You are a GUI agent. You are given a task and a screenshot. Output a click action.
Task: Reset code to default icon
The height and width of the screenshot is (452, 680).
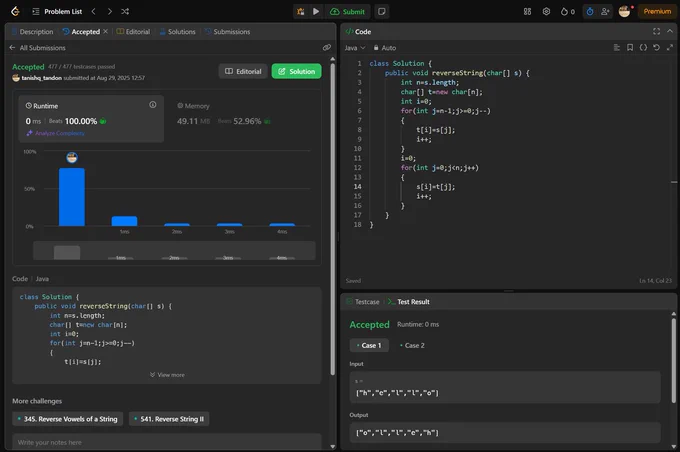point(657,48)
